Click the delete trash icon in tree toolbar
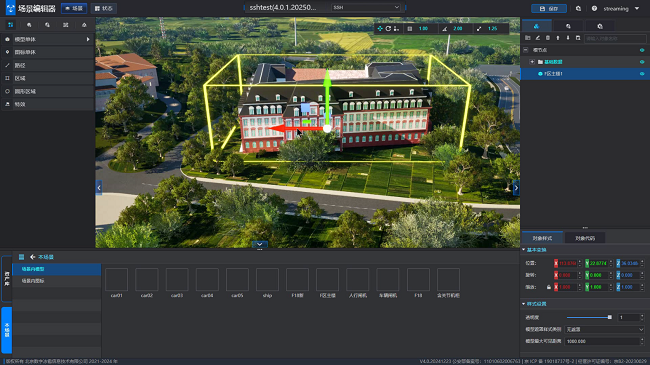The width and height of the screenshot is (650, 365). (548, 38)
